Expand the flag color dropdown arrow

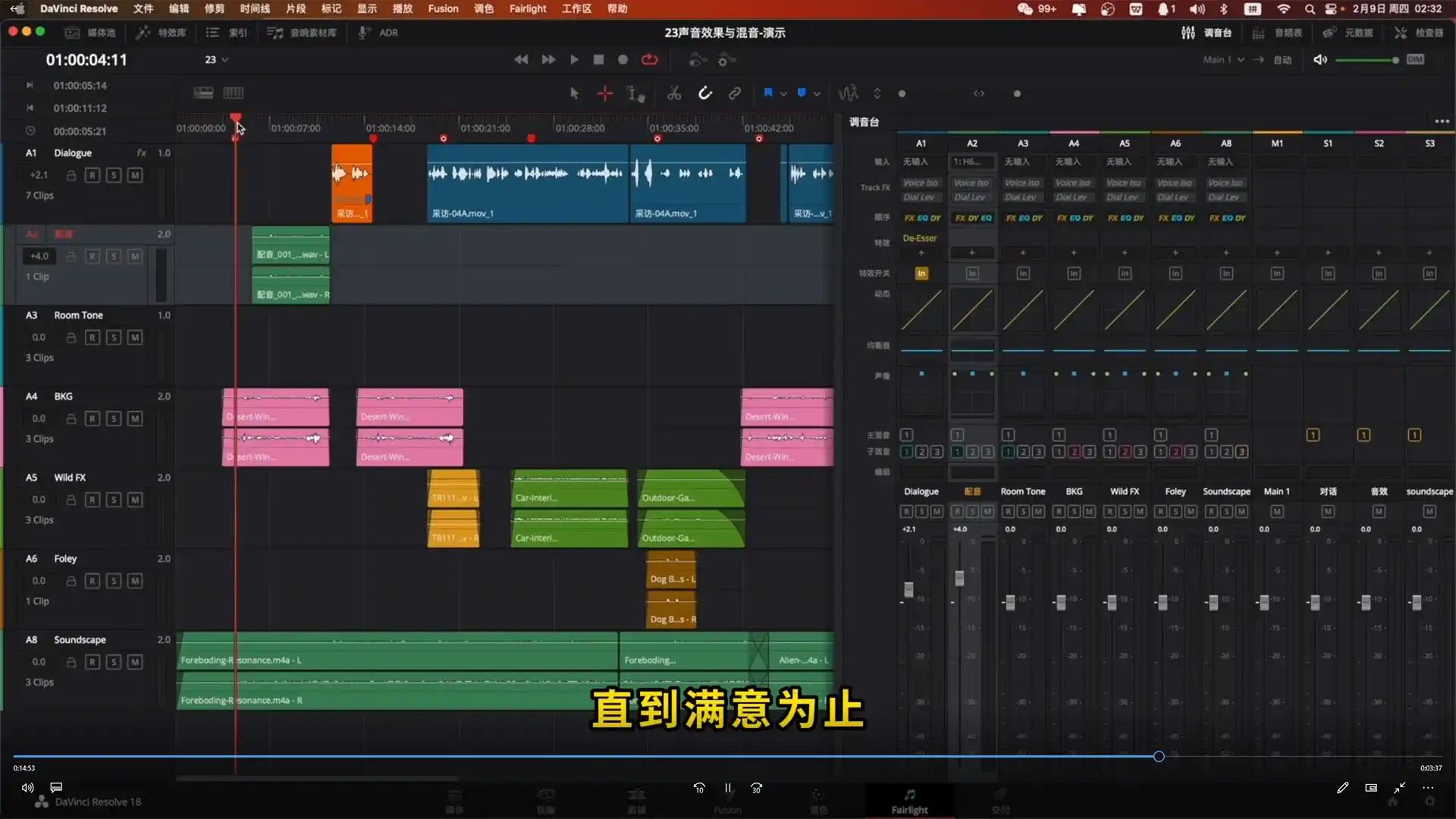783,94
